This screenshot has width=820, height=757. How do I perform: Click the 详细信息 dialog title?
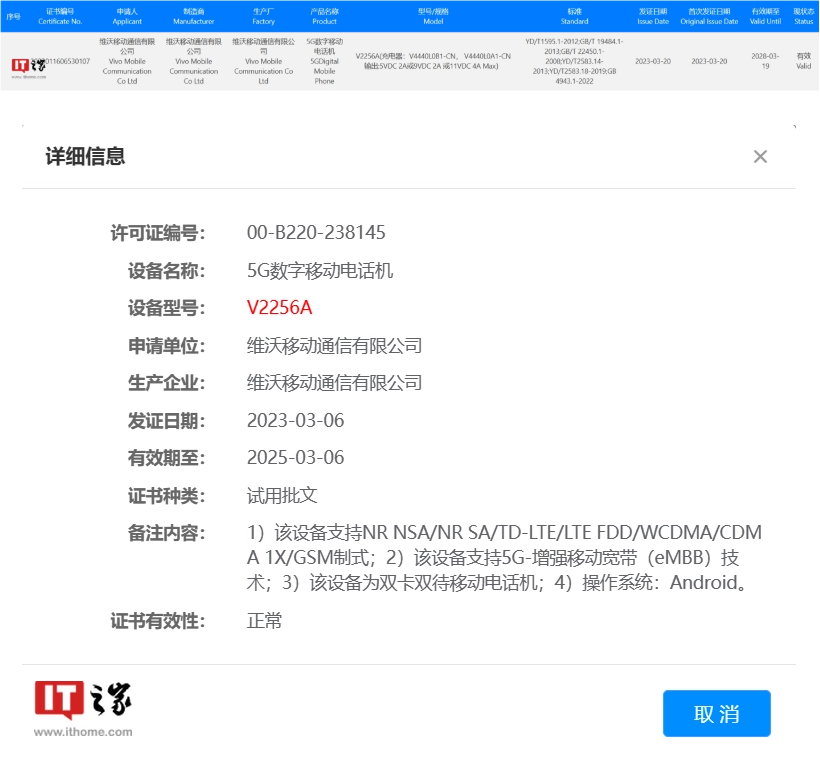(85, 156)
